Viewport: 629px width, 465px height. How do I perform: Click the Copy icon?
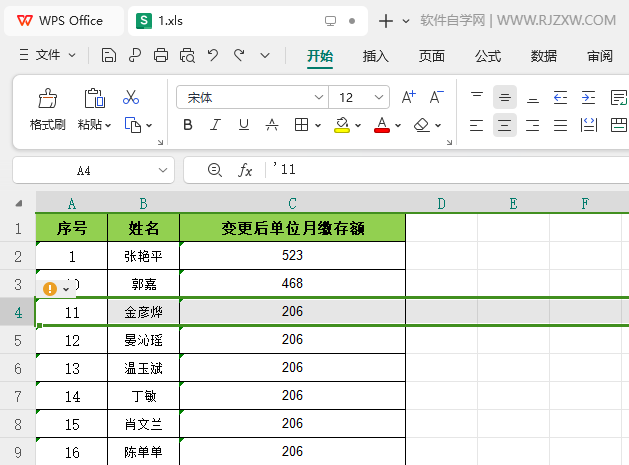coord(133,125)
